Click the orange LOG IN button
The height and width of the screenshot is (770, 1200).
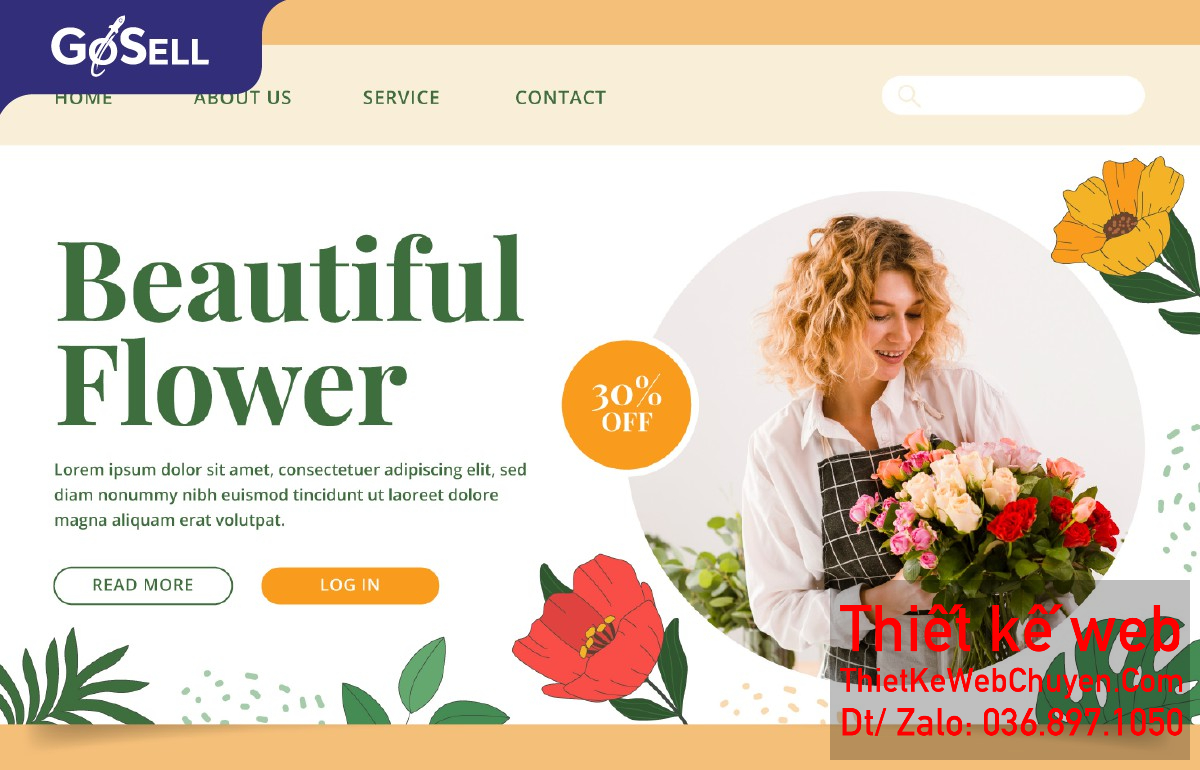click(350, 586)
